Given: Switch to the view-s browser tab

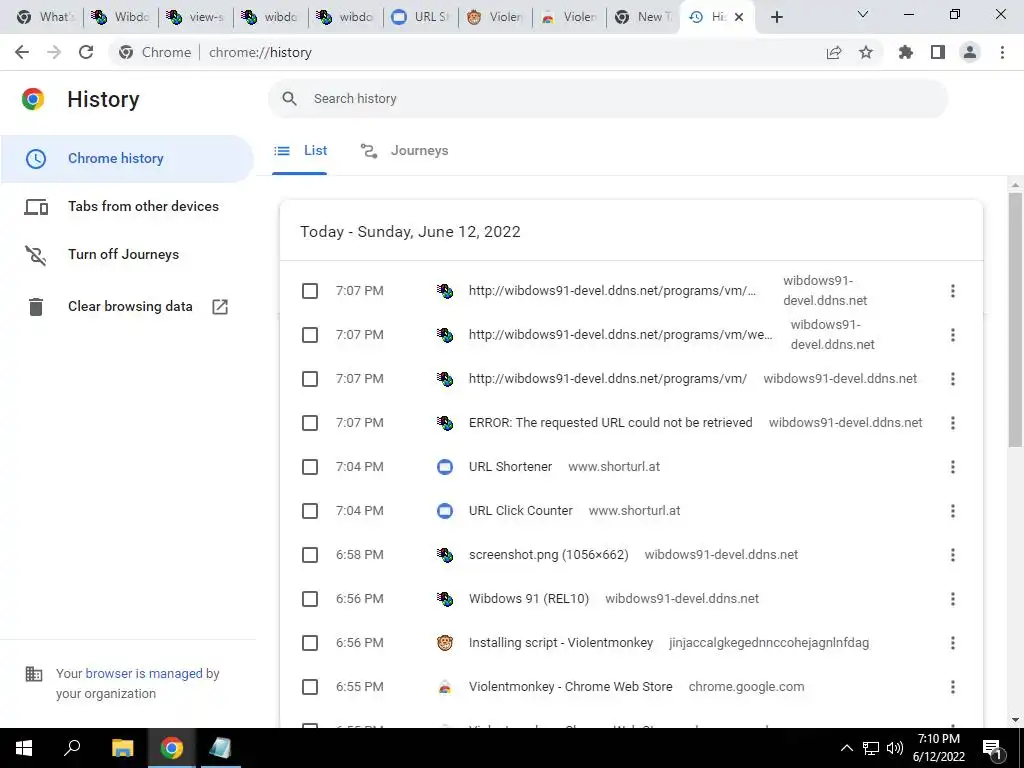Looking at the screenshot, I should click(196, 17).
